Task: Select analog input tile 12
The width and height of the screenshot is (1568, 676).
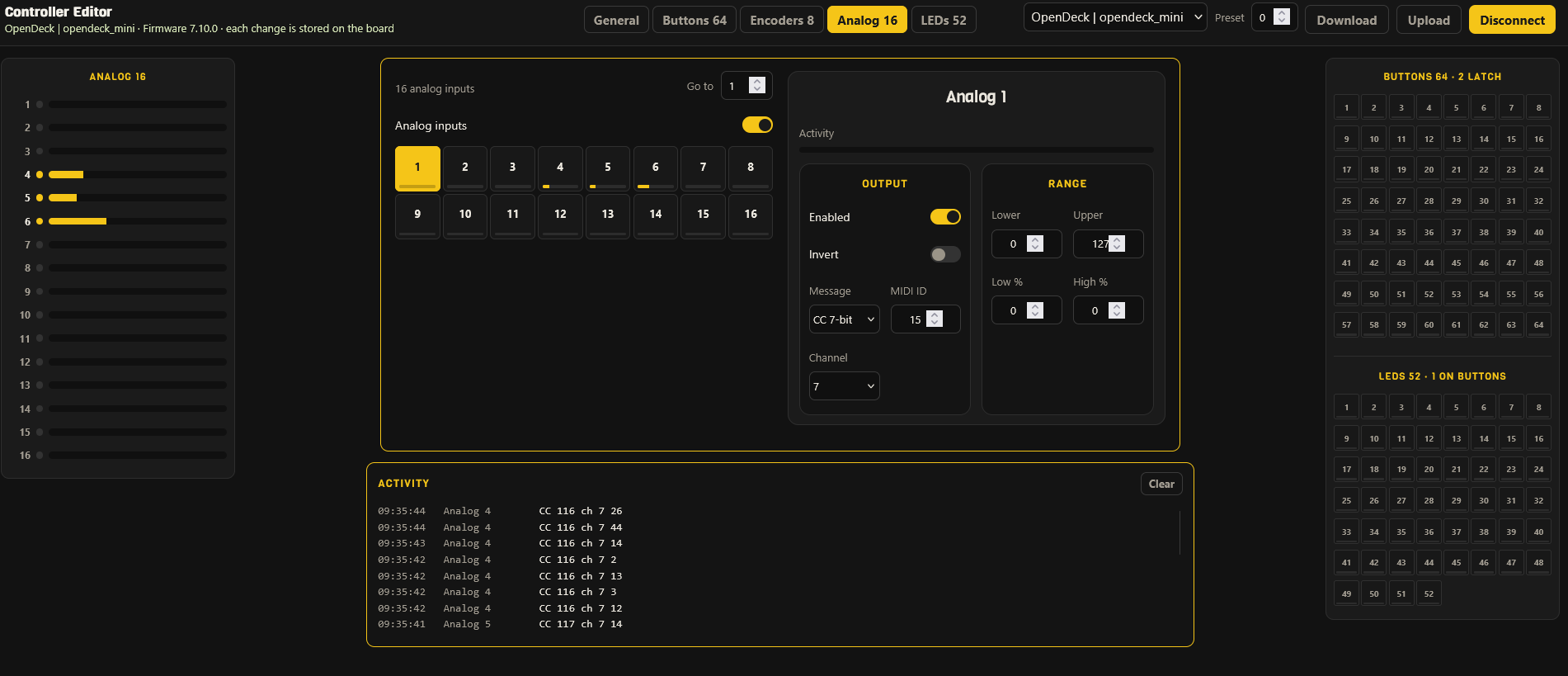Action: [x=560, y=215]
